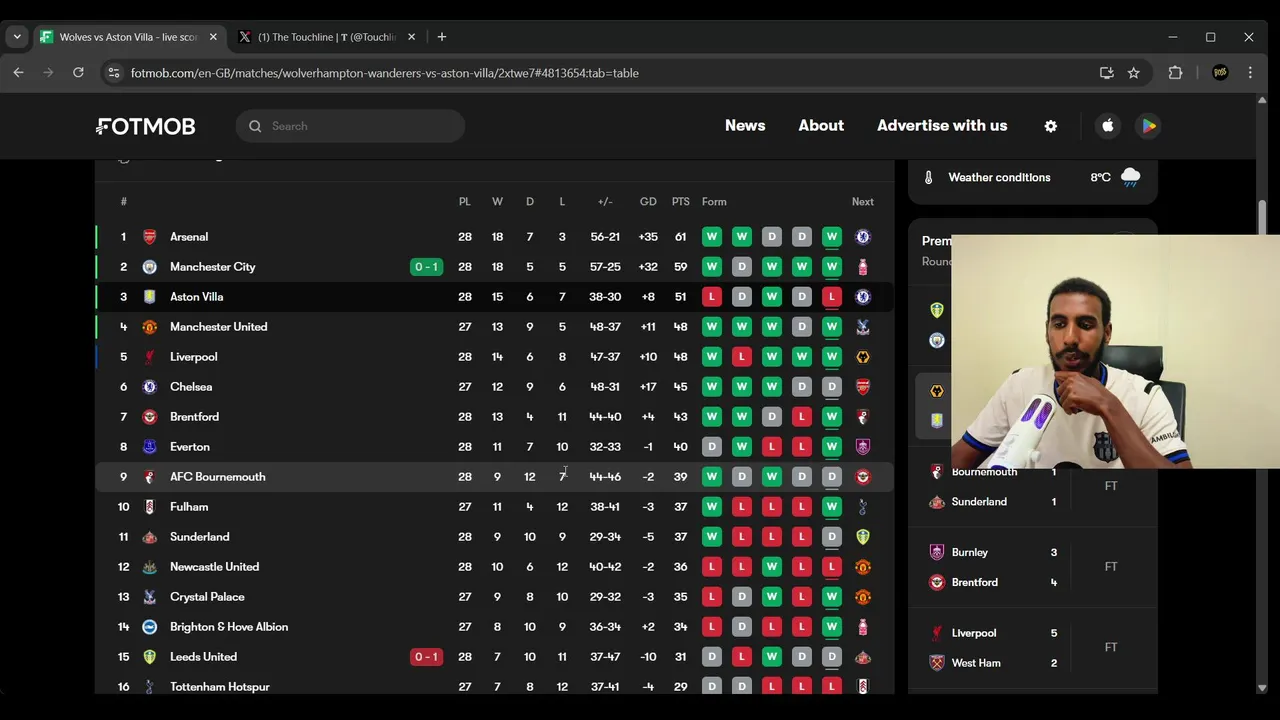The width and height of the screenshot is (1280, 720).
Task: Click the PL column header
Action: (464, 202)
